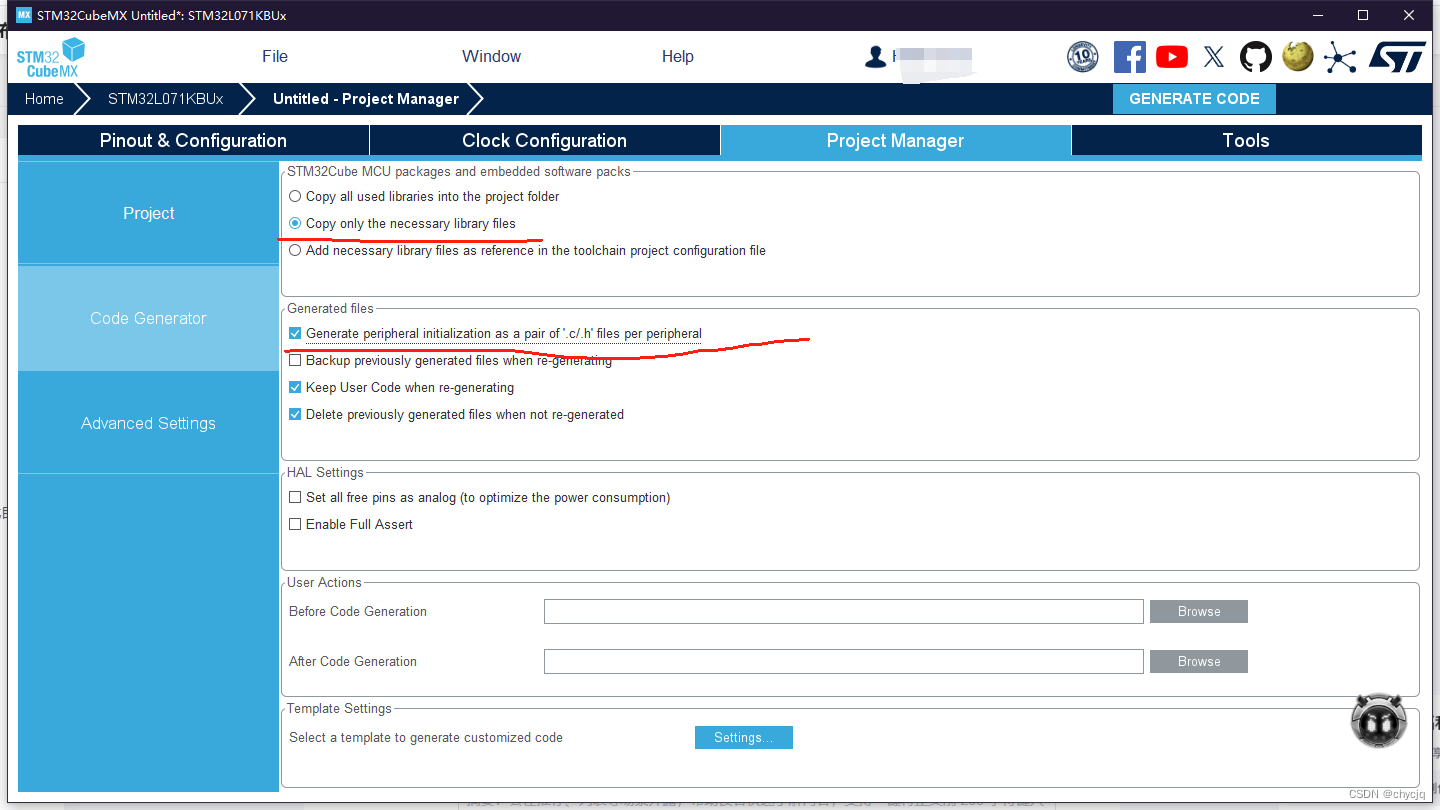The height and width of the screenshot is (810, 1440).
Task: Open the Code Generator side section
Action: (148, 318)
